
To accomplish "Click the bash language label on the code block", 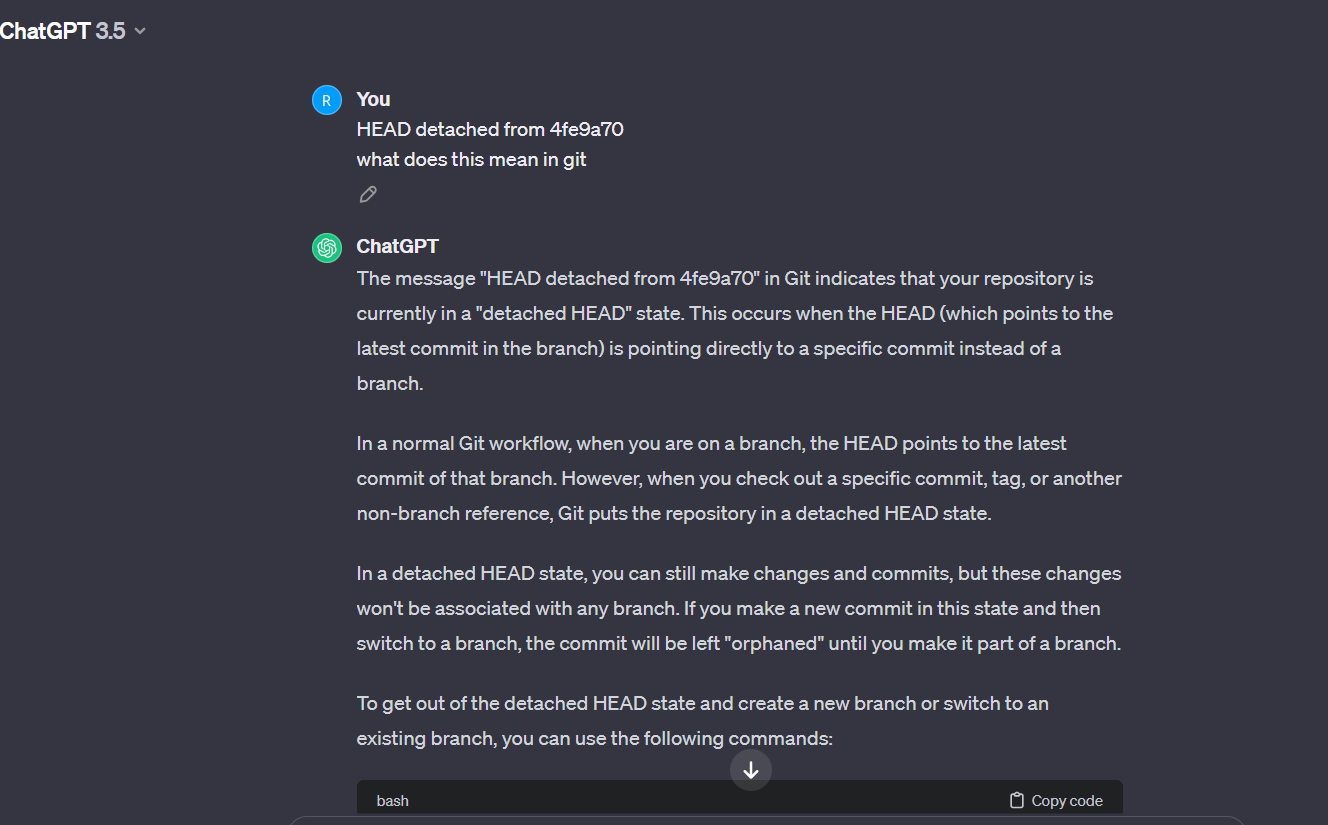I will pos(392,800).
